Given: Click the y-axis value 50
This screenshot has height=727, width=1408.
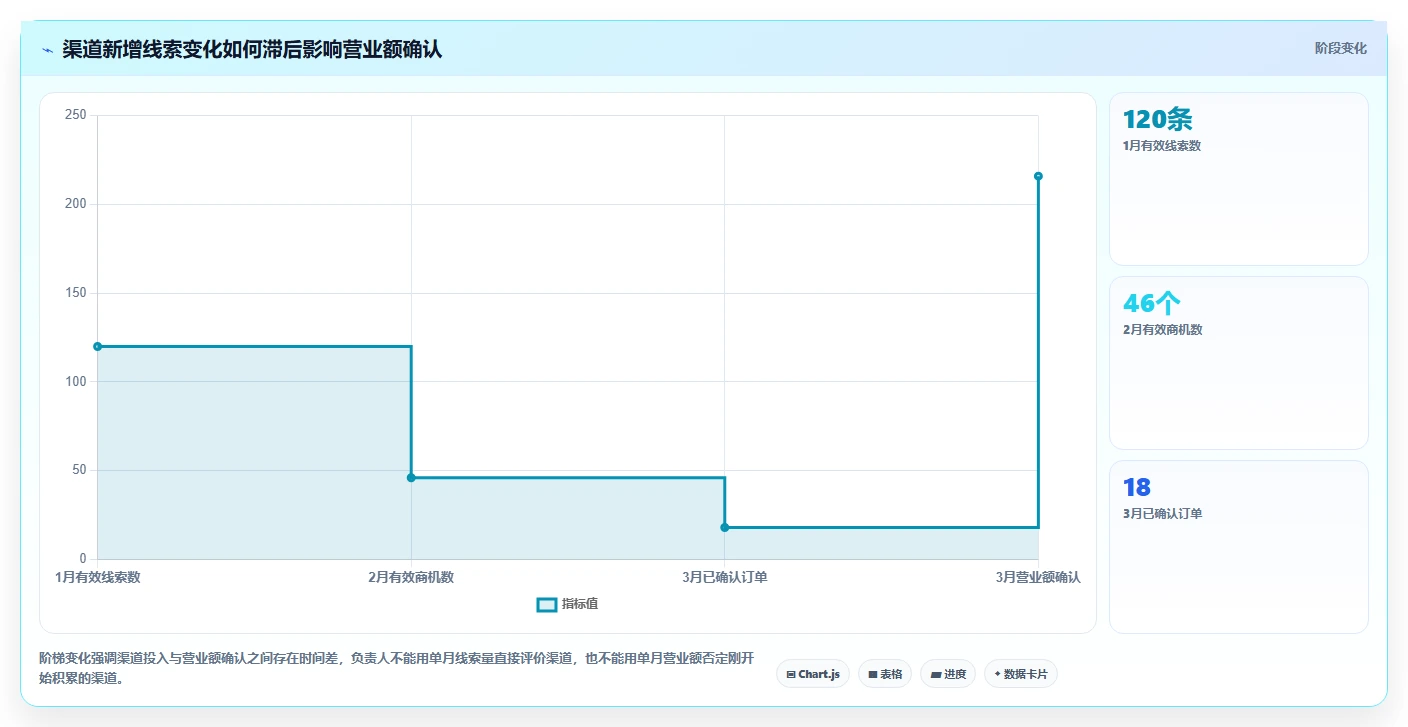Looking at the screenshot, I should click(x=80, y=470).
